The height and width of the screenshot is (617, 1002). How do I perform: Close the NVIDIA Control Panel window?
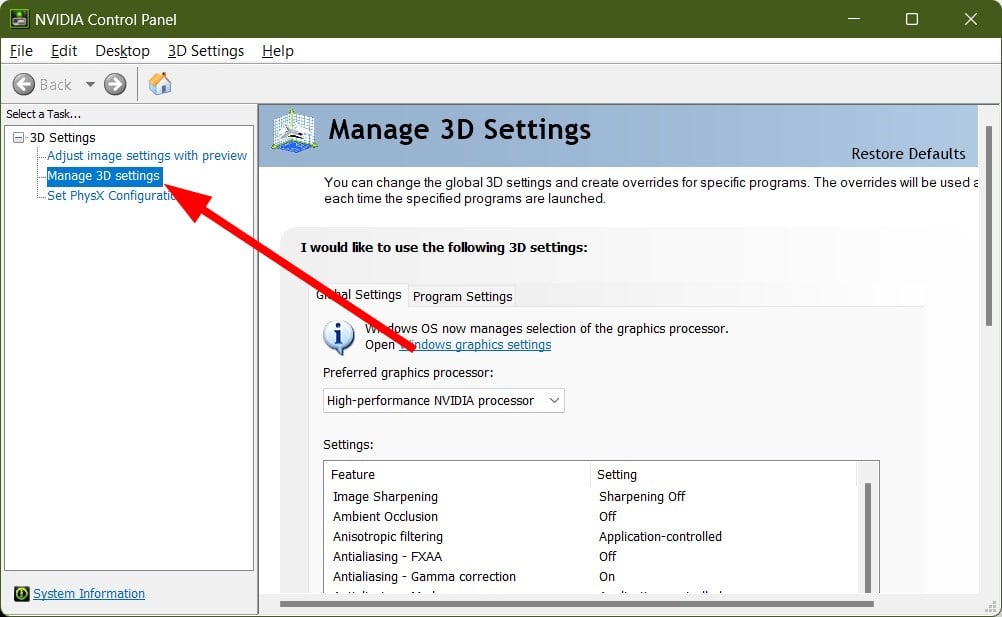click(x=971, y=19)
